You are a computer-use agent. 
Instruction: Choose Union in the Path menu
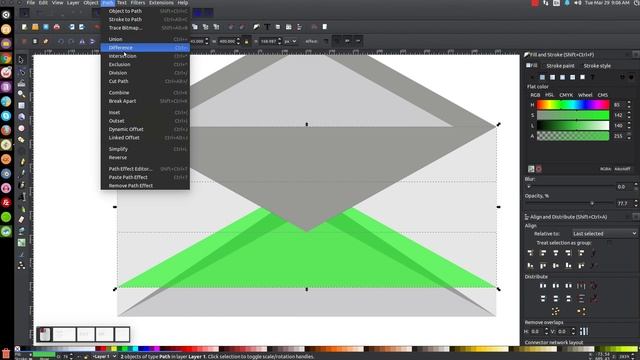[x=145, y=39]
